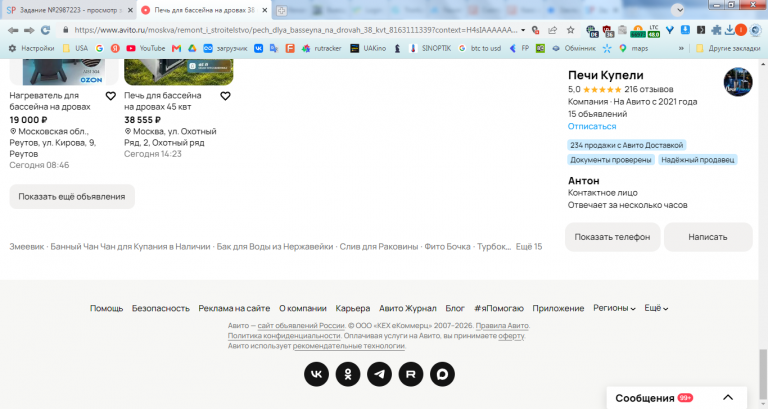Open the UAKino bookmark
The height and width of the screenshot is (409, 768).
368,48
